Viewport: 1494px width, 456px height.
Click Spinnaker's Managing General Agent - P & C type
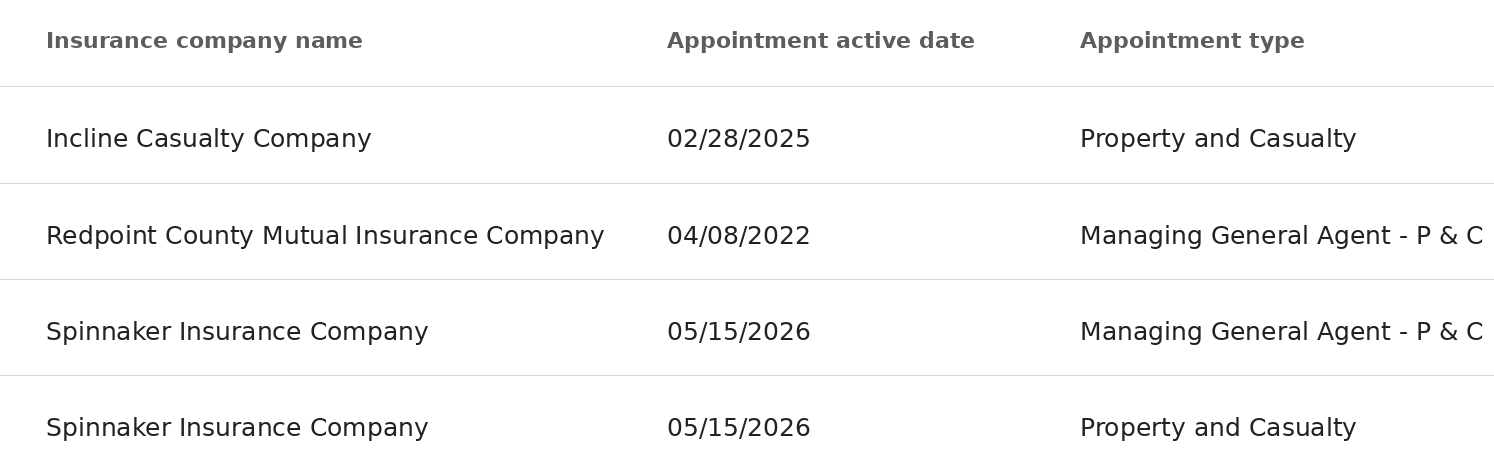(x=1281, y=333)
